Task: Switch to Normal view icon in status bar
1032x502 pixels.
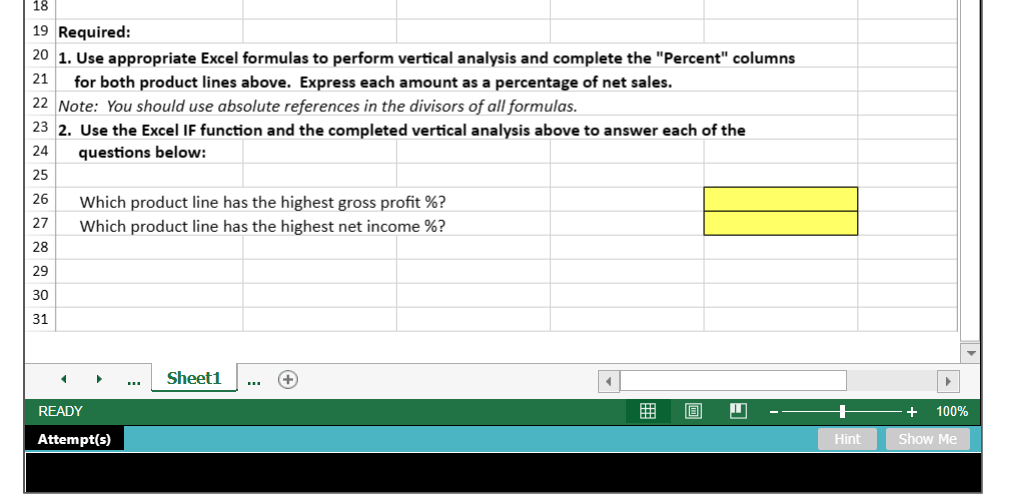Action: coord(648,411)
